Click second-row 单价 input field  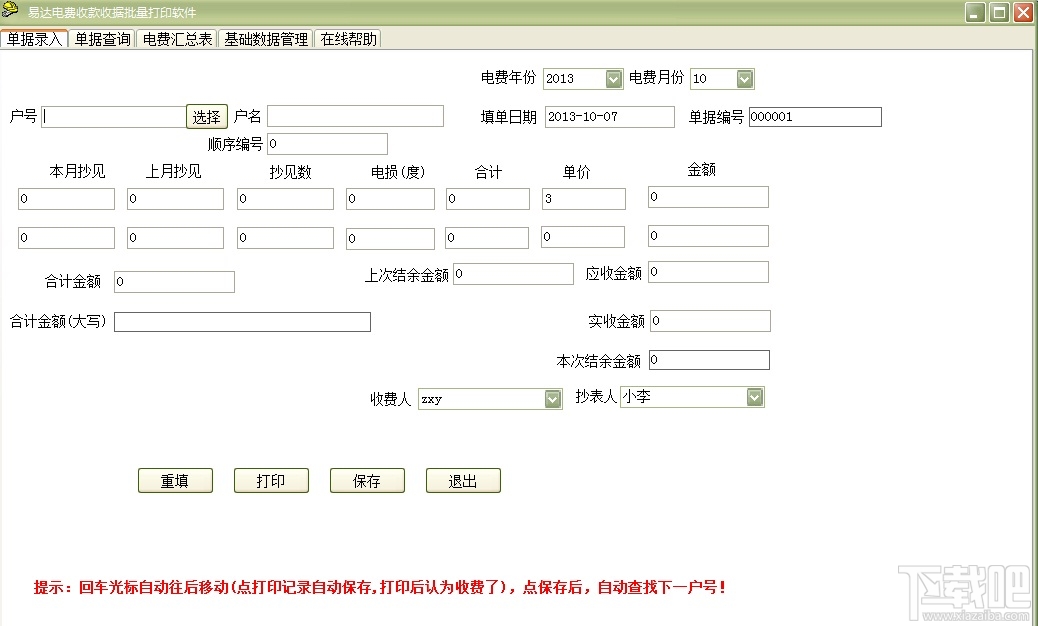point(583,236)
